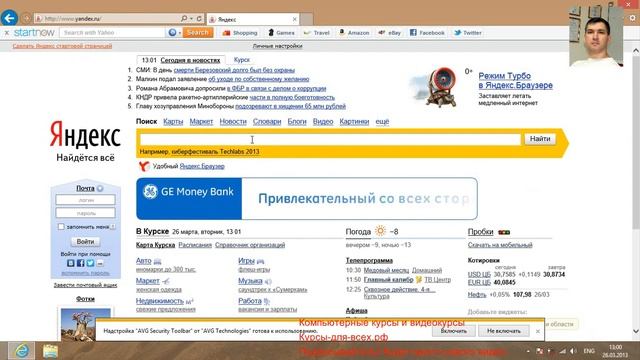Open Internet Explorer from the taskbar
The height and width of the screenshot is (360, 640).
[x=22, y=351]
